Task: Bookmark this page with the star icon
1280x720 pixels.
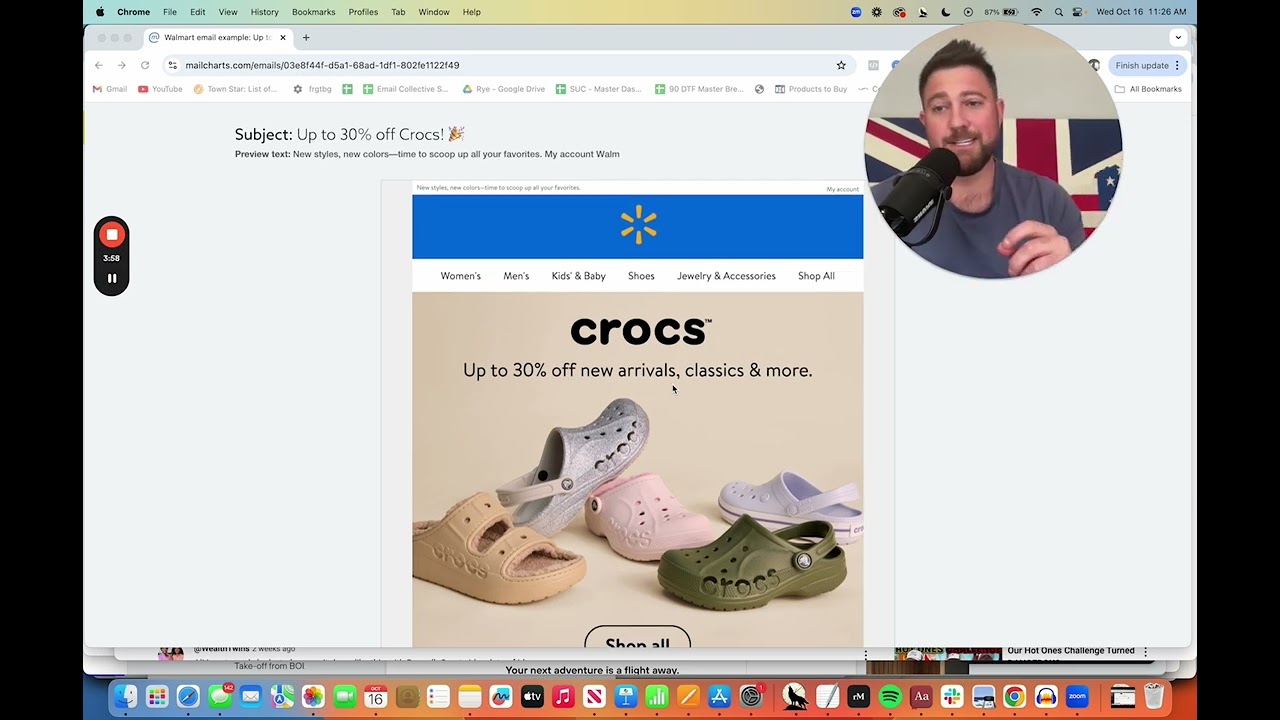Action: tap(841, 65)
